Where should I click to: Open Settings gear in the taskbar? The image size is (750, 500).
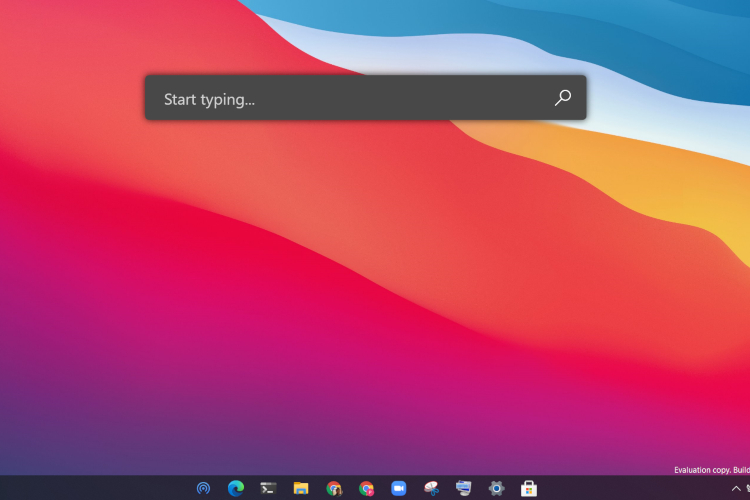tap(496, 489)
